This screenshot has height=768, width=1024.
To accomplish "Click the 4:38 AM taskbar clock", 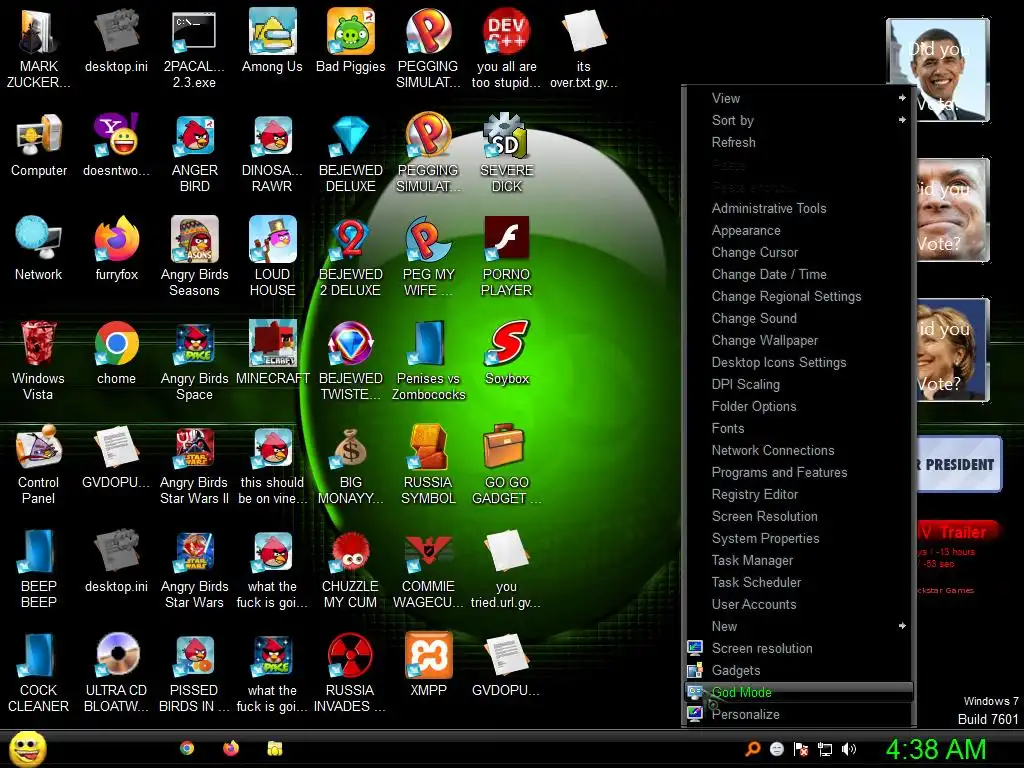I will click(935, 749).
